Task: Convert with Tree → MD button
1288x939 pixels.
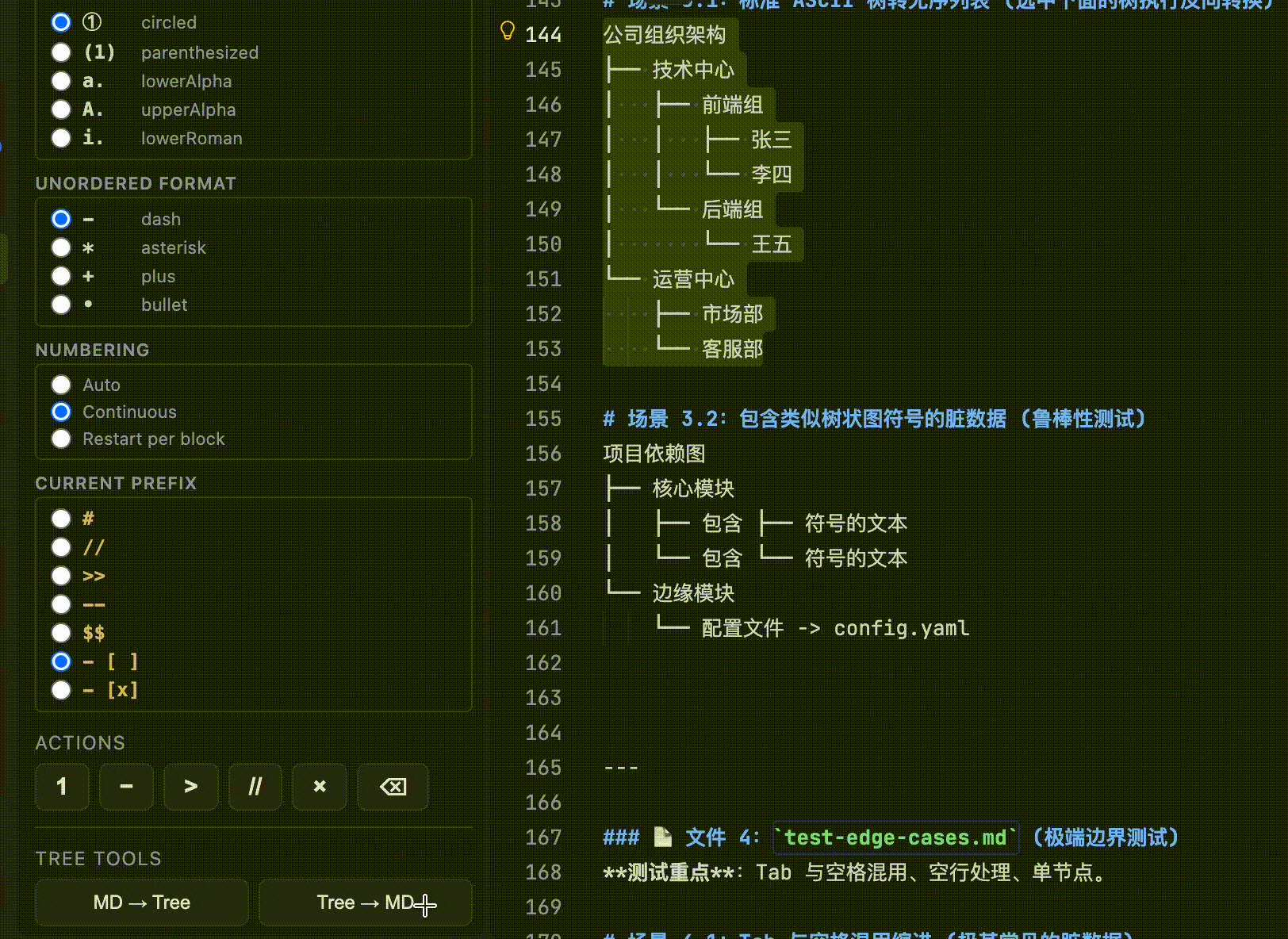Action: (x=366, y=903)
